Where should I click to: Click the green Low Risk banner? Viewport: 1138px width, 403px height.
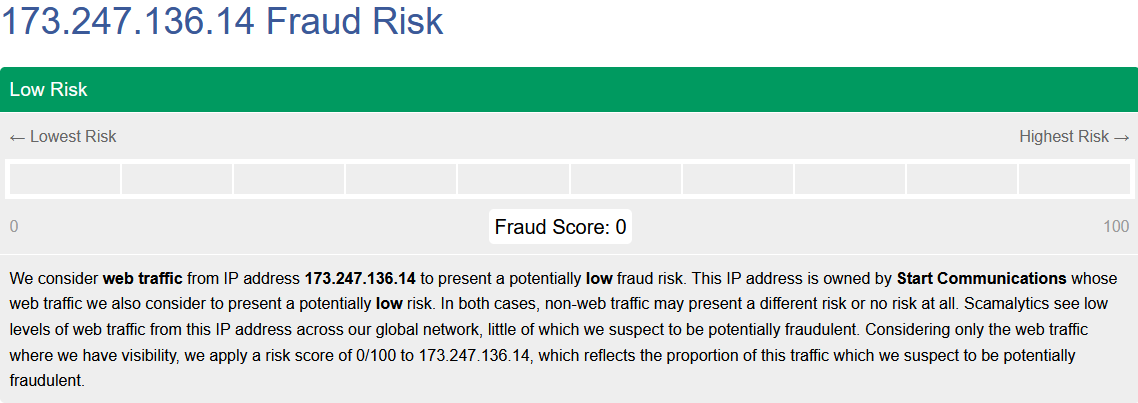point(569,89)
